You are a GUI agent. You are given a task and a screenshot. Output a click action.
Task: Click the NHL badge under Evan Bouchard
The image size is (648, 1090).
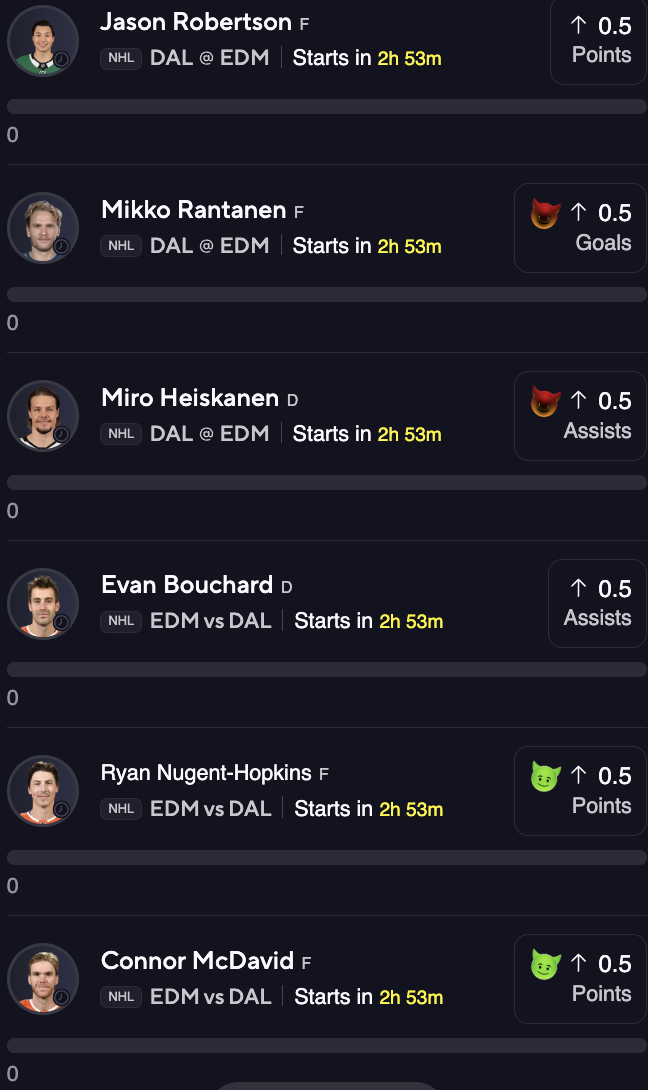(x=121, y=621)
